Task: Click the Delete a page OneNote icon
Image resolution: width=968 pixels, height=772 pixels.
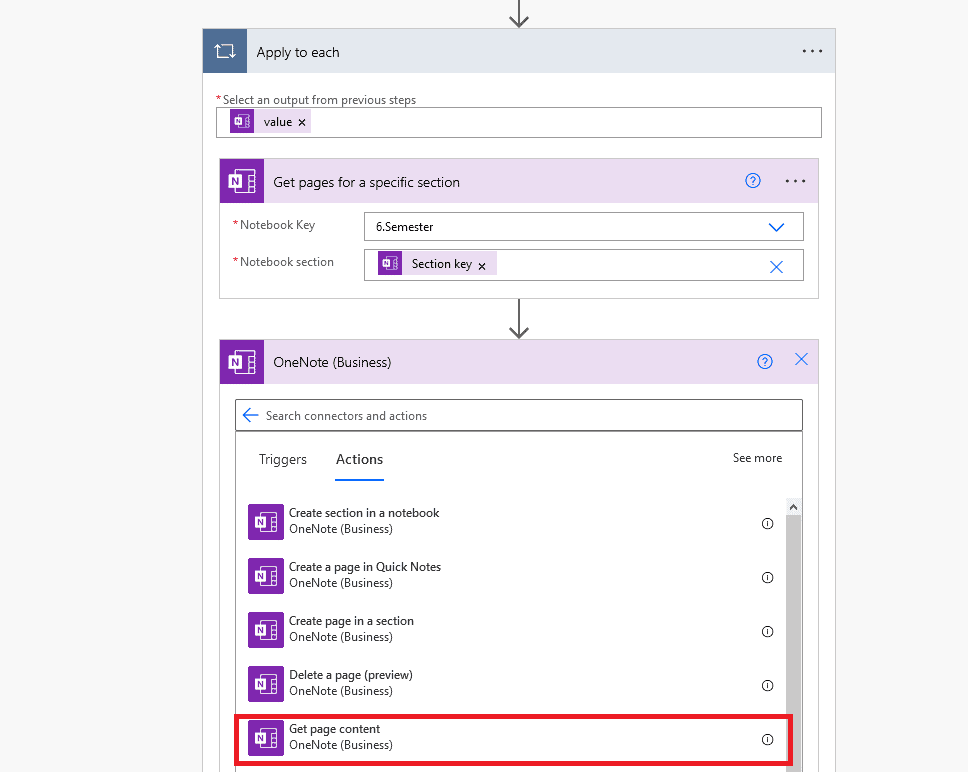Action: pos(266,684)
